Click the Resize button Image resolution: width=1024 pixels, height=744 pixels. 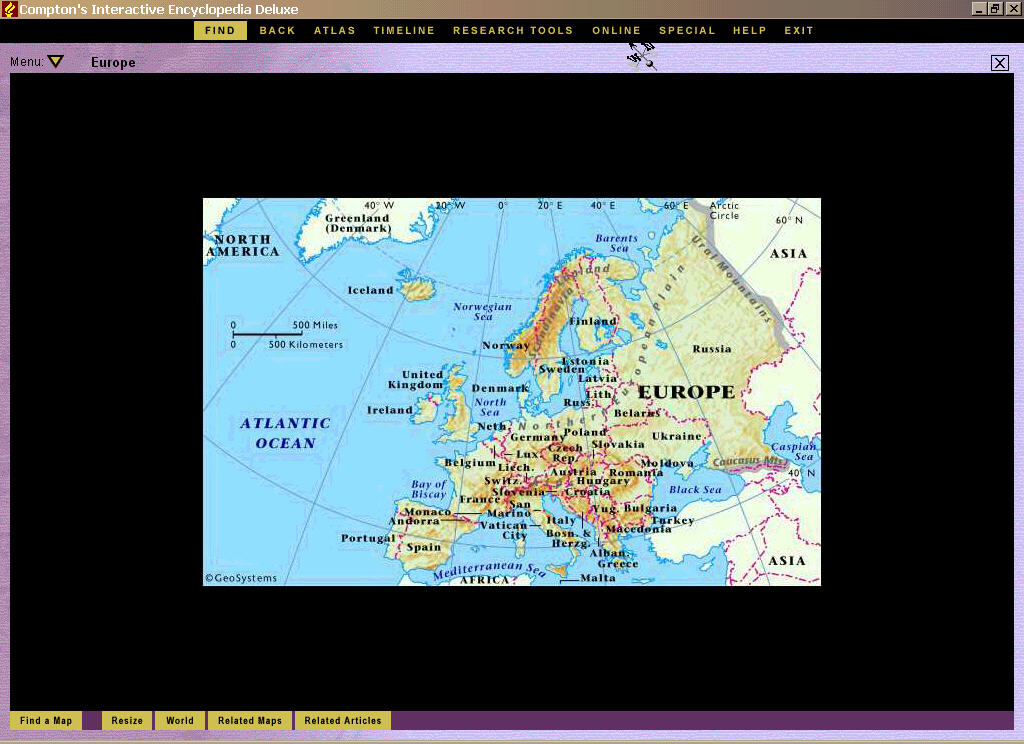126,720
